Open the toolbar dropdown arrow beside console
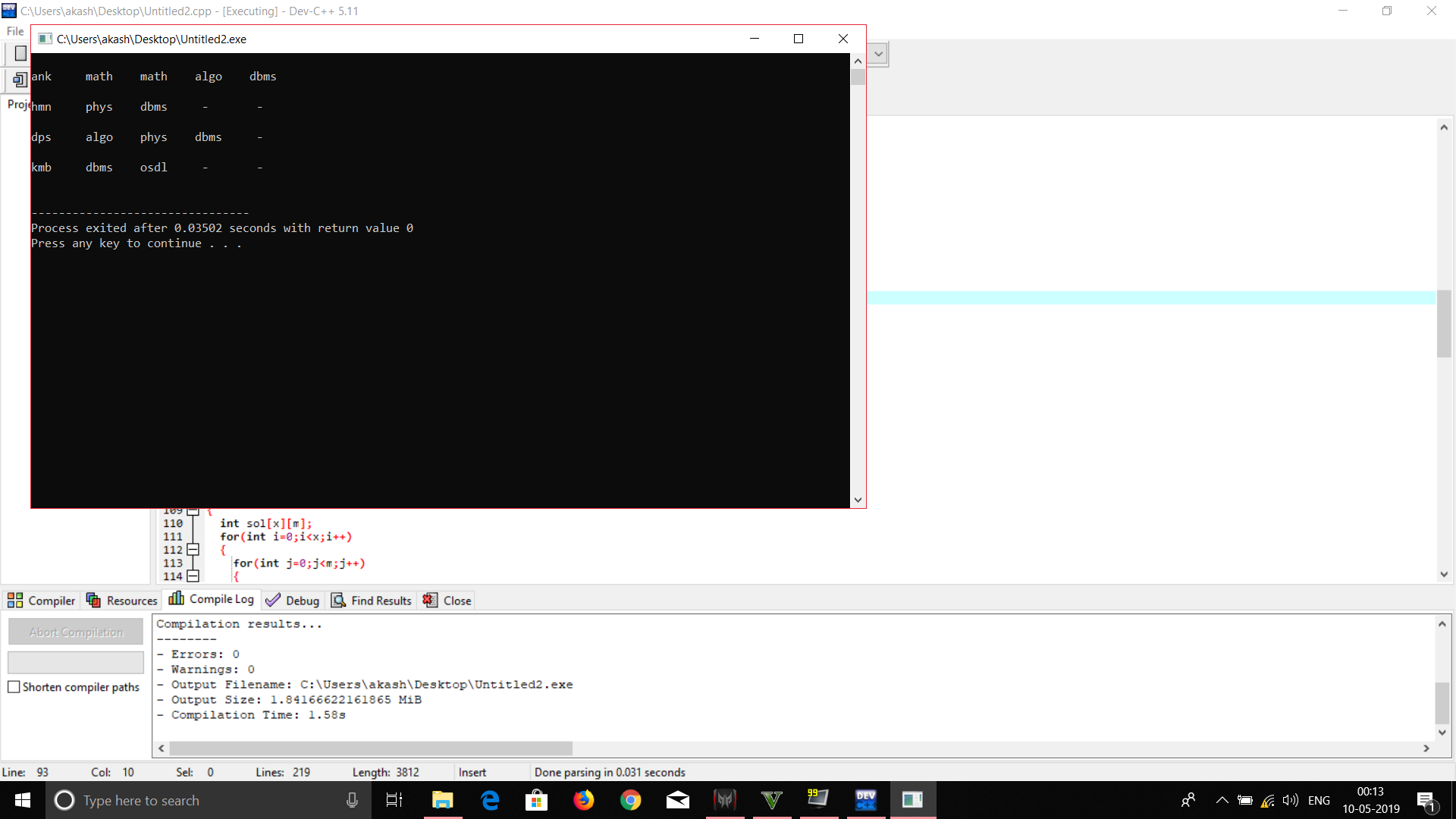 pos(878,55)
